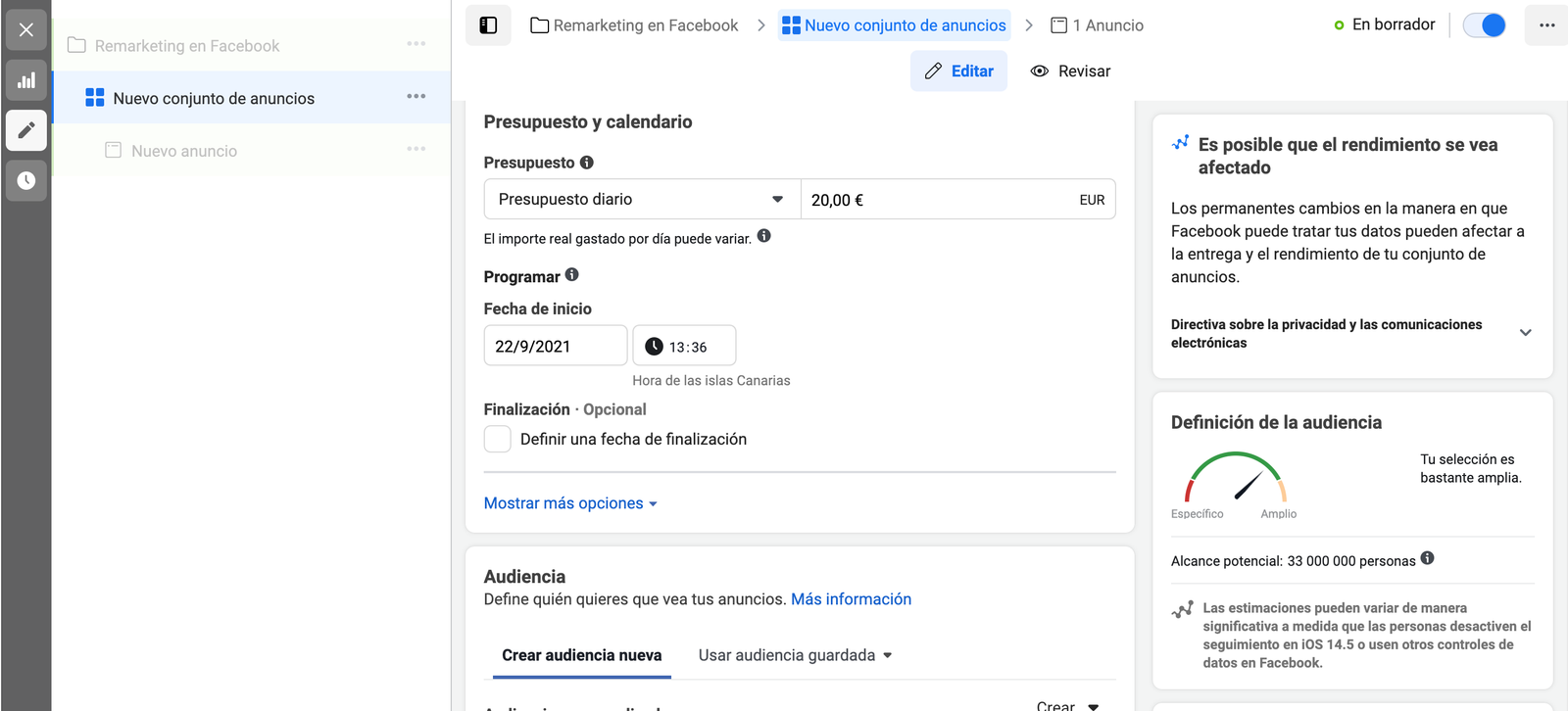Click the Fecha de inicio date field

tap(555, 347)
